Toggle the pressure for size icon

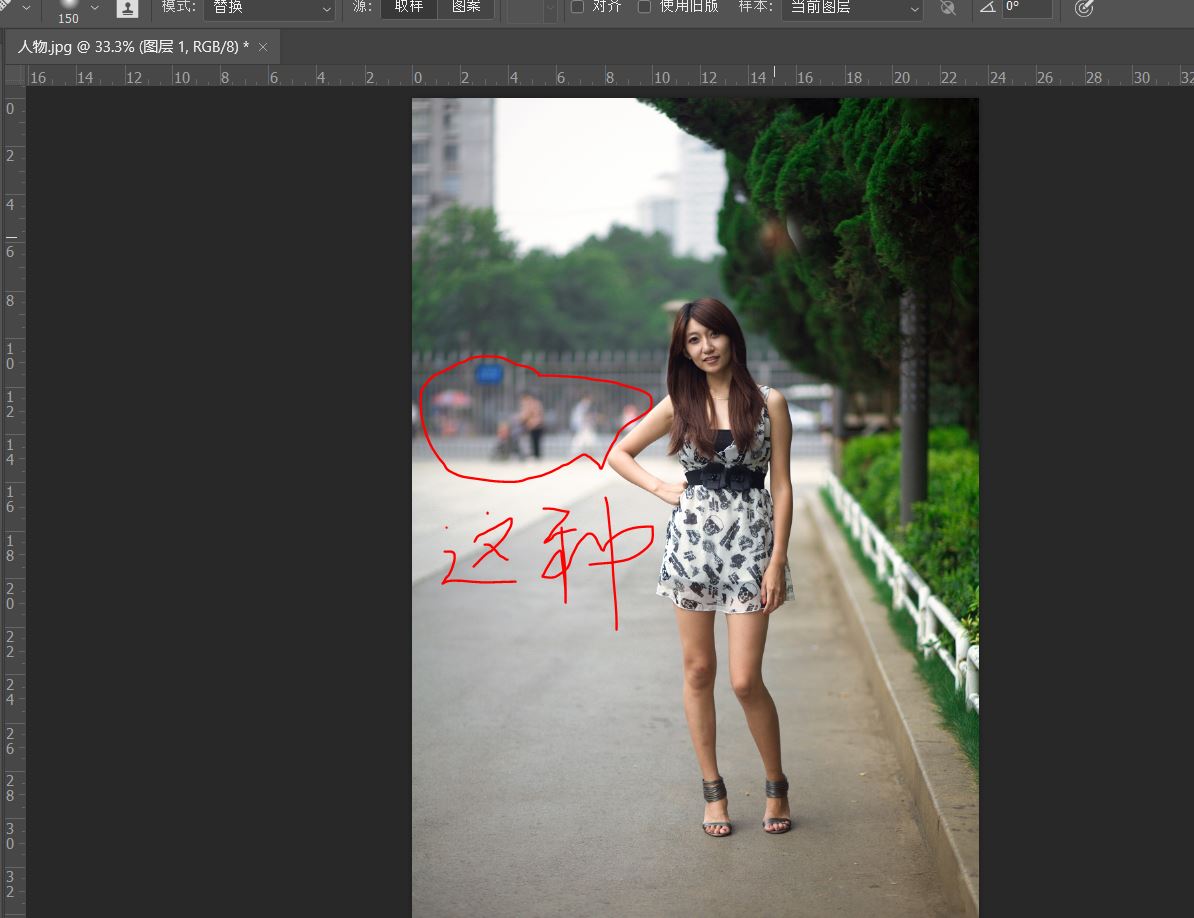[1084, 8]
